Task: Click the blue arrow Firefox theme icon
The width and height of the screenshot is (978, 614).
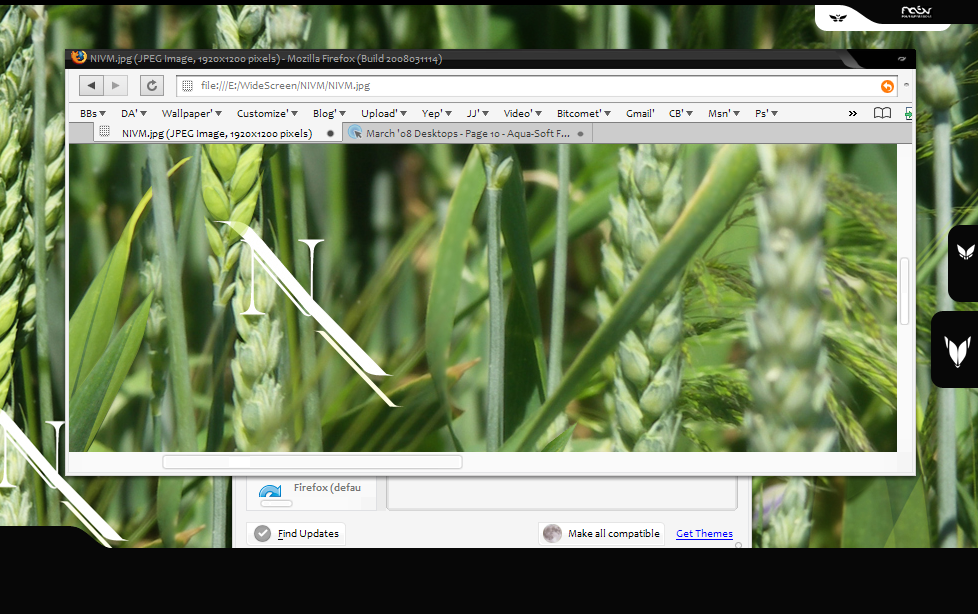Action: pos(270,493)
